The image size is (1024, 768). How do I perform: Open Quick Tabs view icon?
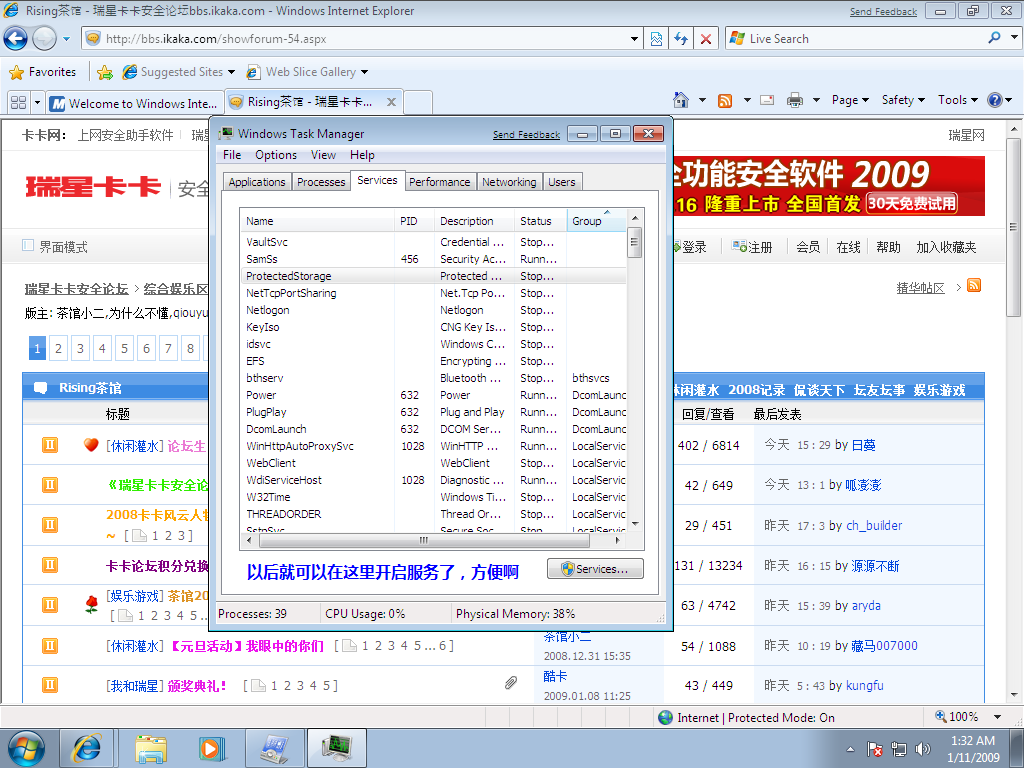pos(18,103)
